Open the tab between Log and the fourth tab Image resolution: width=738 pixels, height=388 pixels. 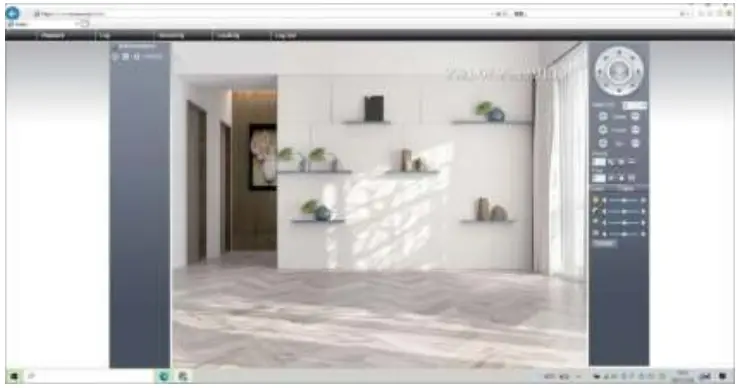click(171, 35)
